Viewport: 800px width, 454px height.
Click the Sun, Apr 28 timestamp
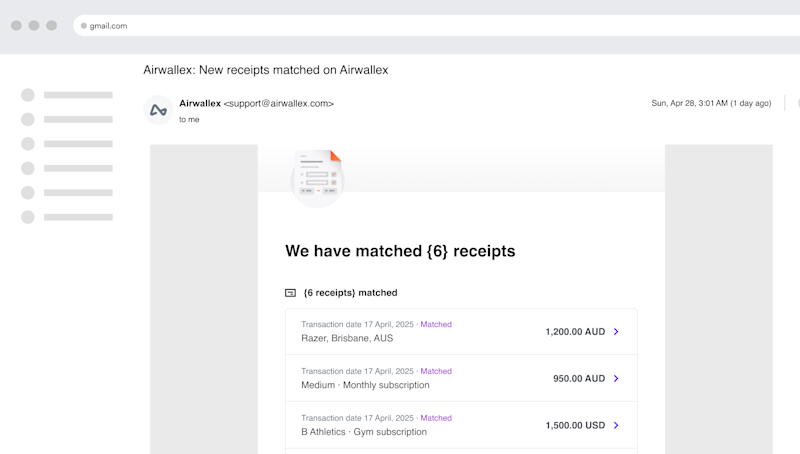[711, 103]
